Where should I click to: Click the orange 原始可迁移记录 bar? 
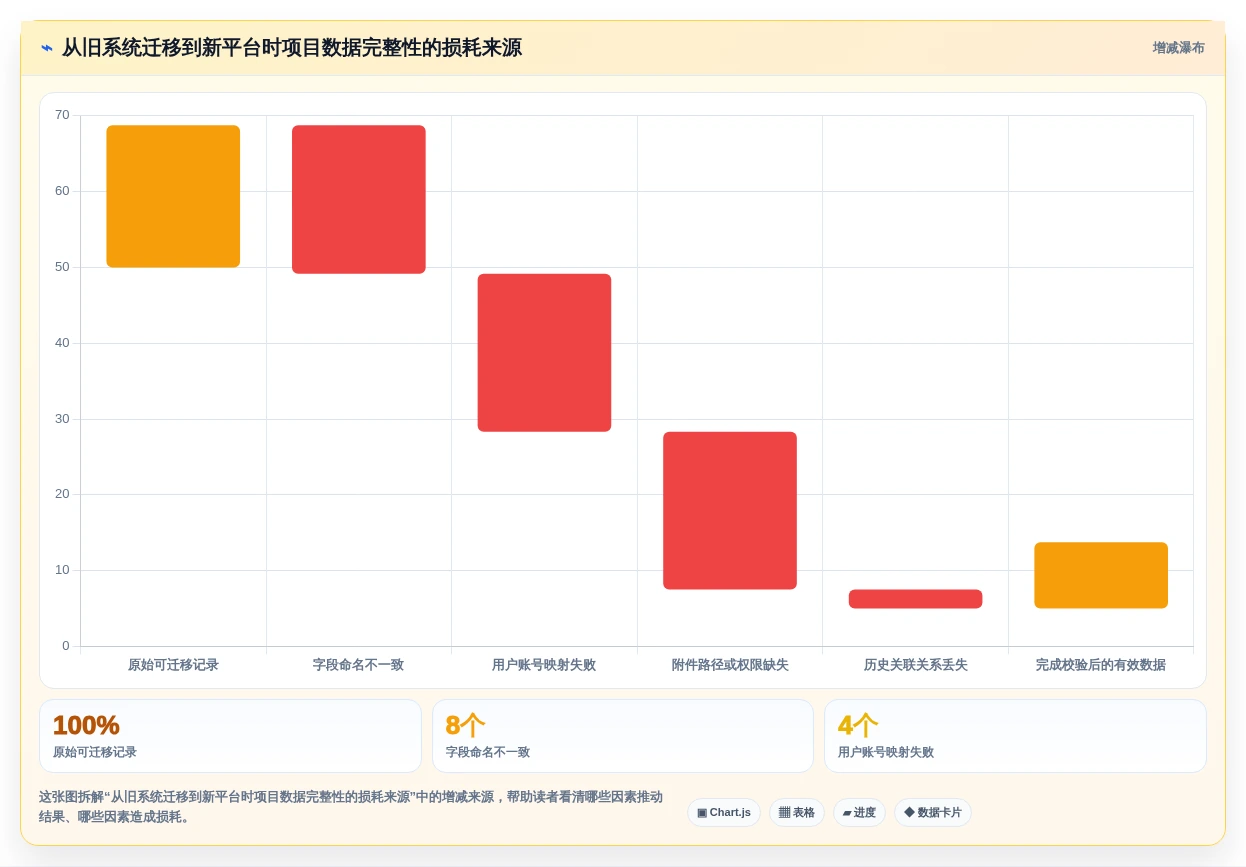click(173, 196)
